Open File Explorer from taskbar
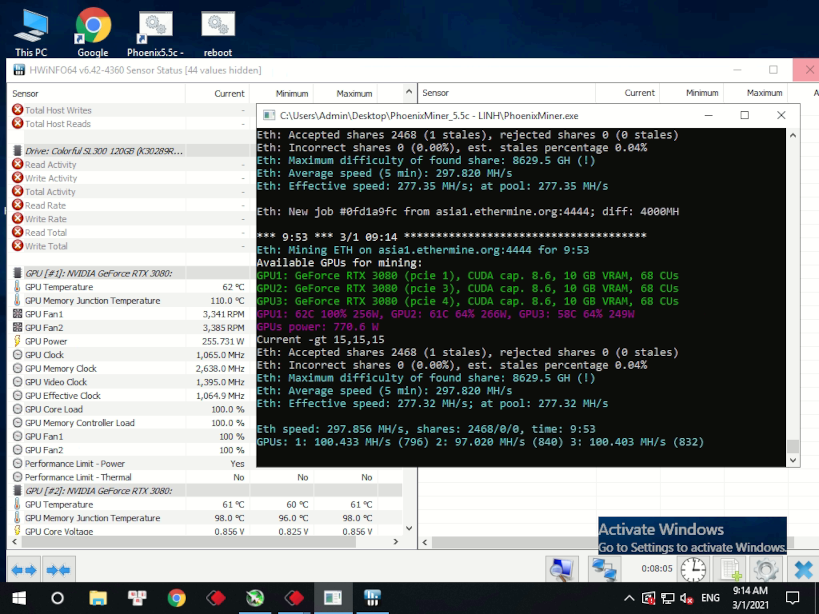This screenshot has width=819, height=614. (x=98, y=598)
